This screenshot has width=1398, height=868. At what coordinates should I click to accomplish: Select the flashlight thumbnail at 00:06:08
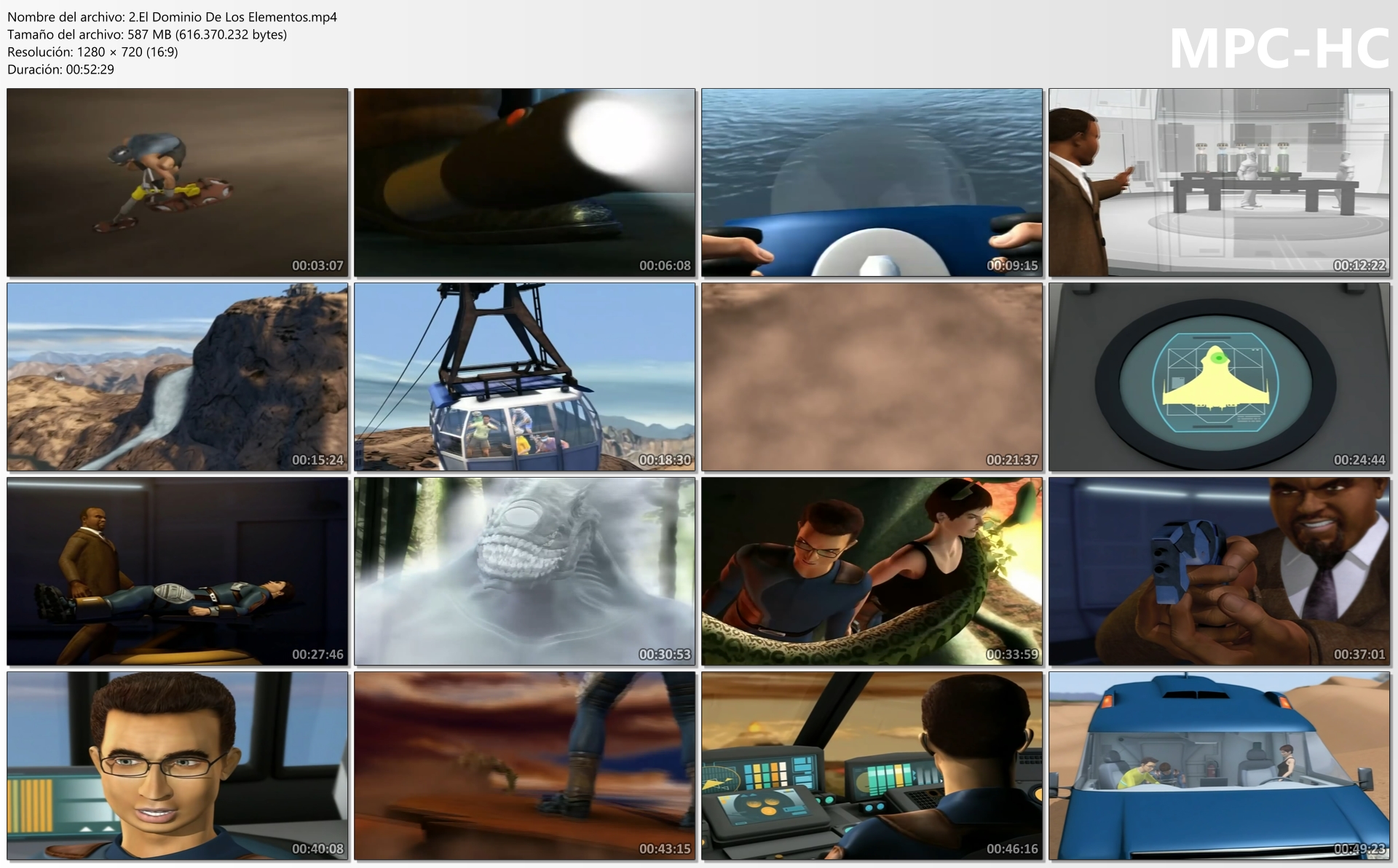click(x=524, y=182)
